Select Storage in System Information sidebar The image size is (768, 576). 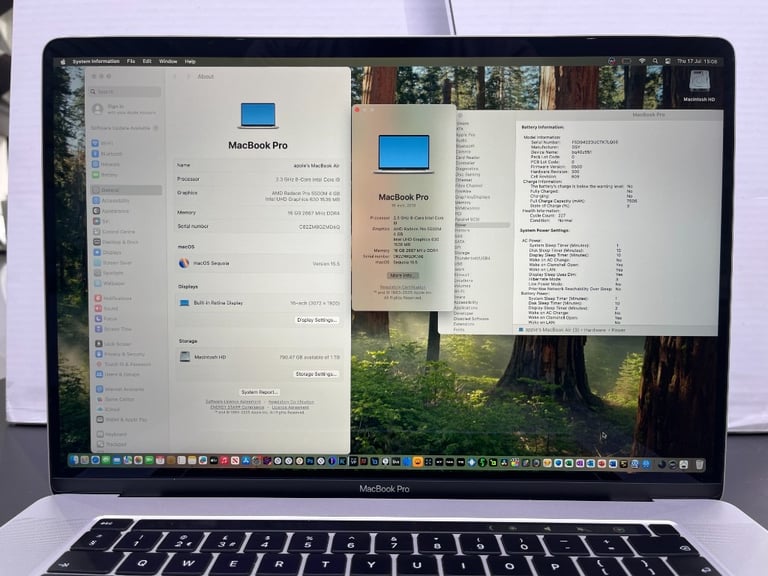click(462, 253)
